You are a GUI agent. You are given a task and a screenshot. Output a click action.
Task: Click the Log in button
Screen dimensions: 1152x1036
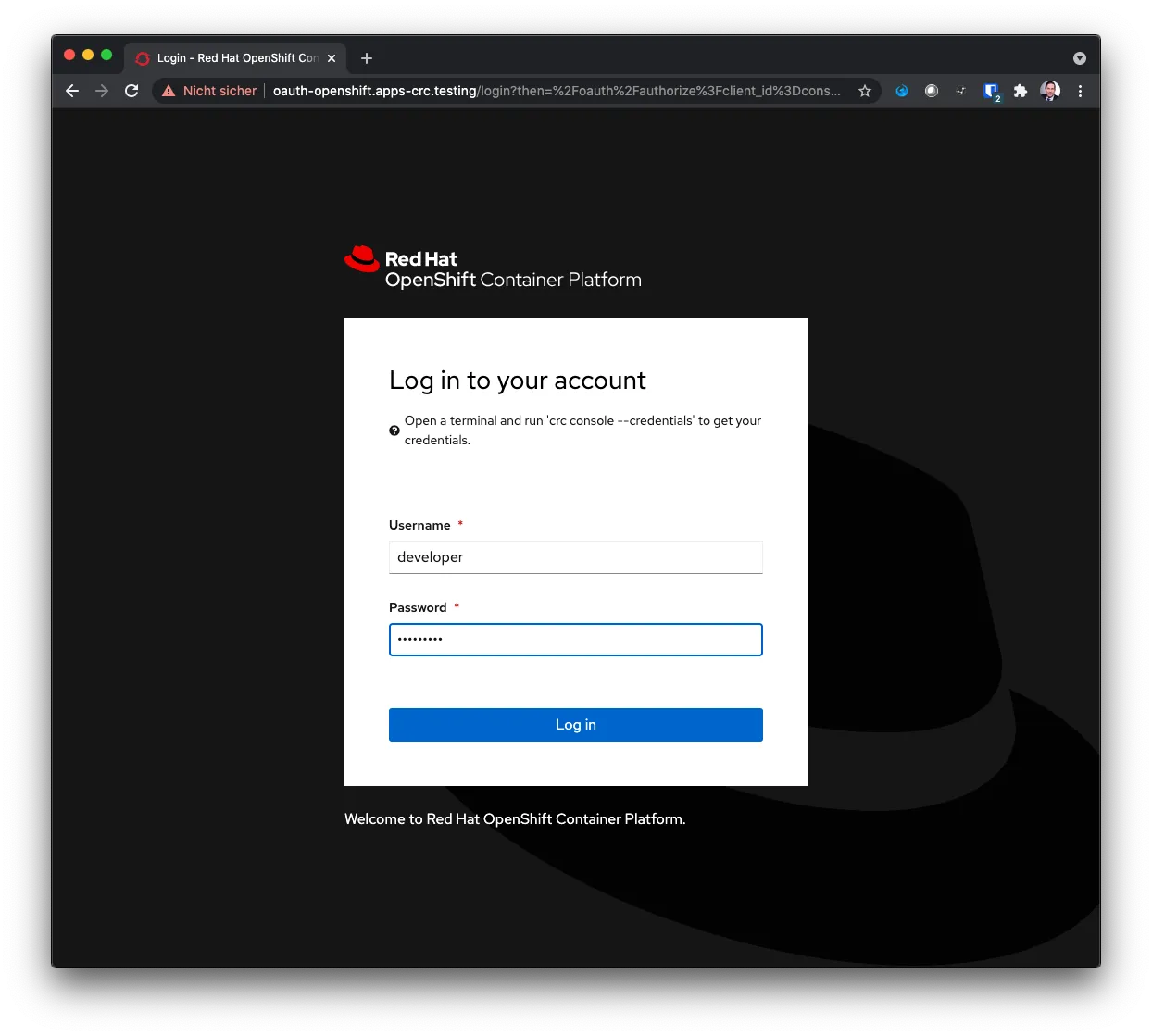575,725
